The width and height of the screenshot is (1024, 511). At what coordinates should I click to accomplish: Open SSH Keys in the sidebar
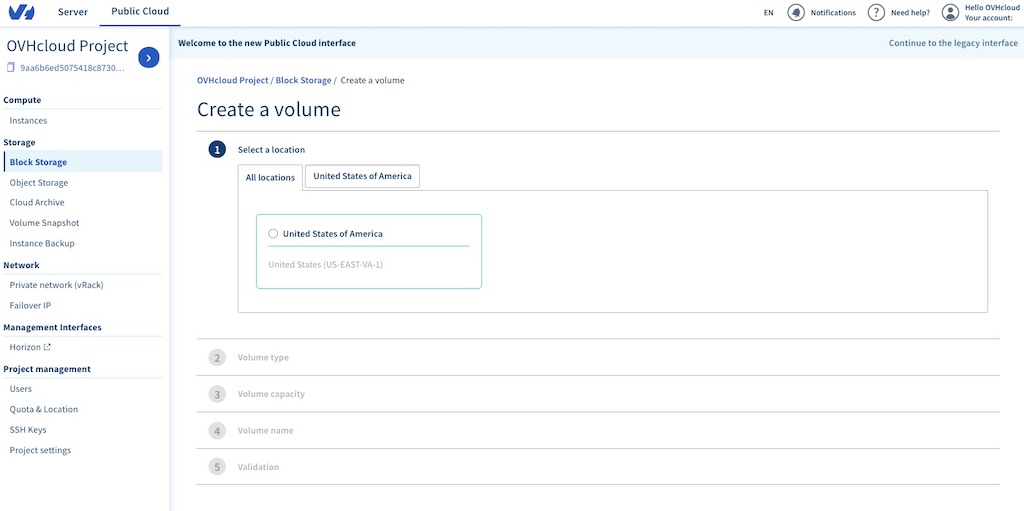pyautogui.click(x=27, y=430)
